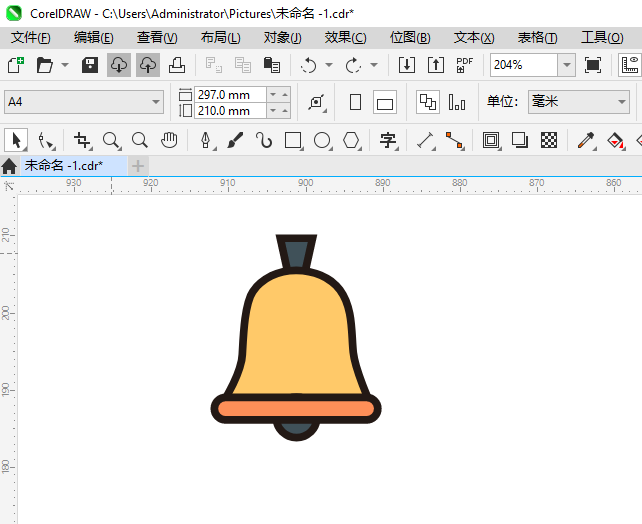642x524 pixels.
Task: Click the orange bell rim shape
Action: (296, 409)
